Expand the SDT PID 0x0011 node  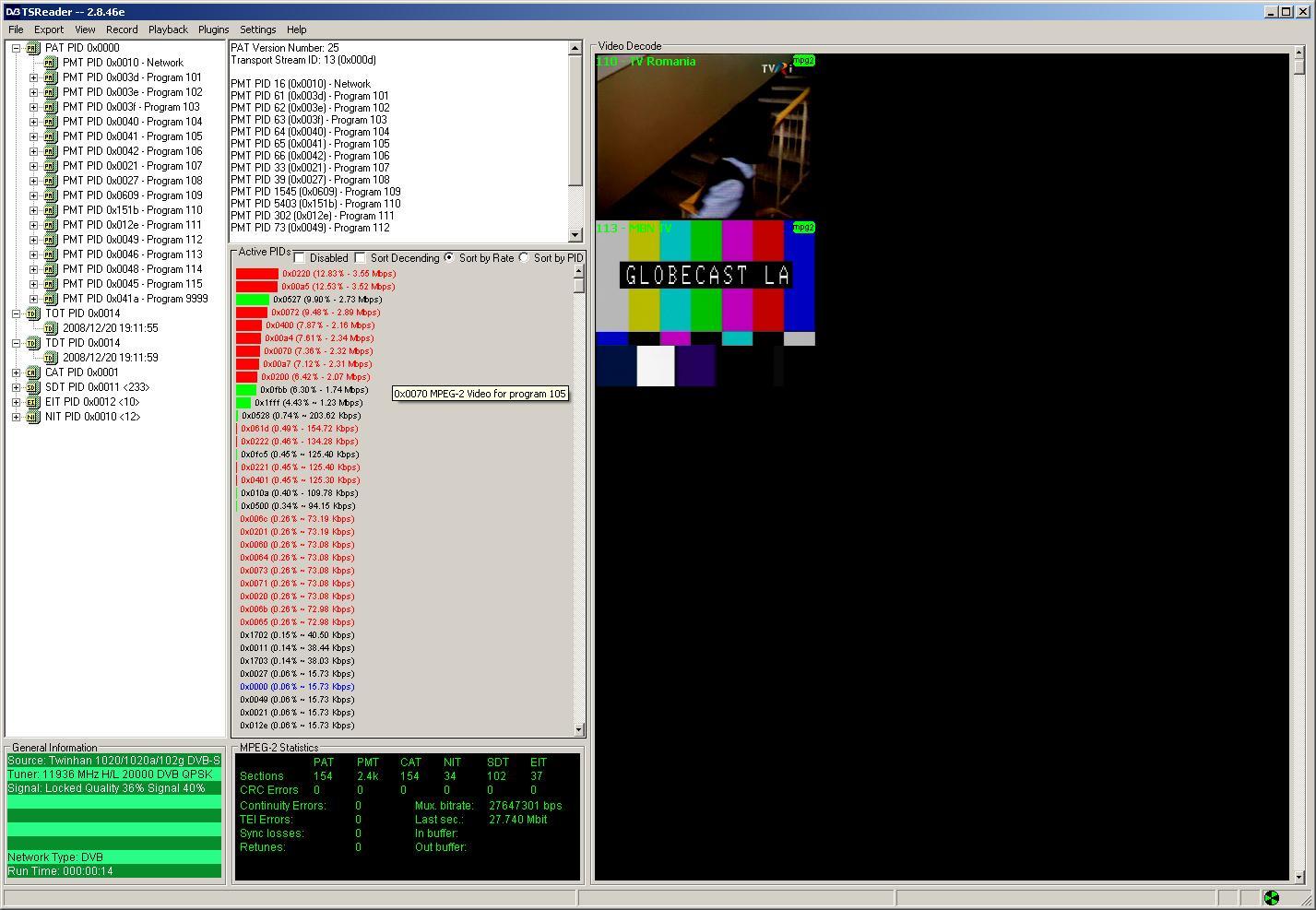coord(17,387)
